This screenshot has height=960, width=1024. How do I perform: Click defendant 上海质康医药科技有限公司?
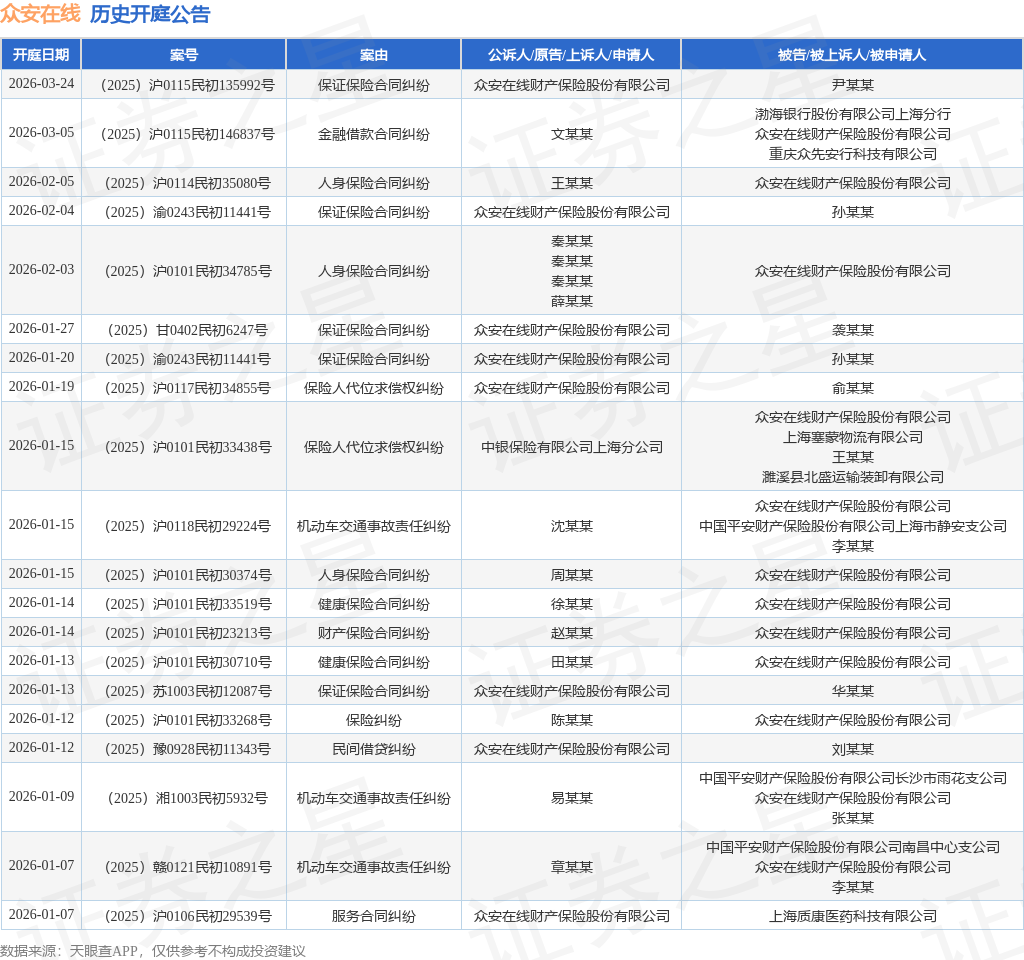852,916
